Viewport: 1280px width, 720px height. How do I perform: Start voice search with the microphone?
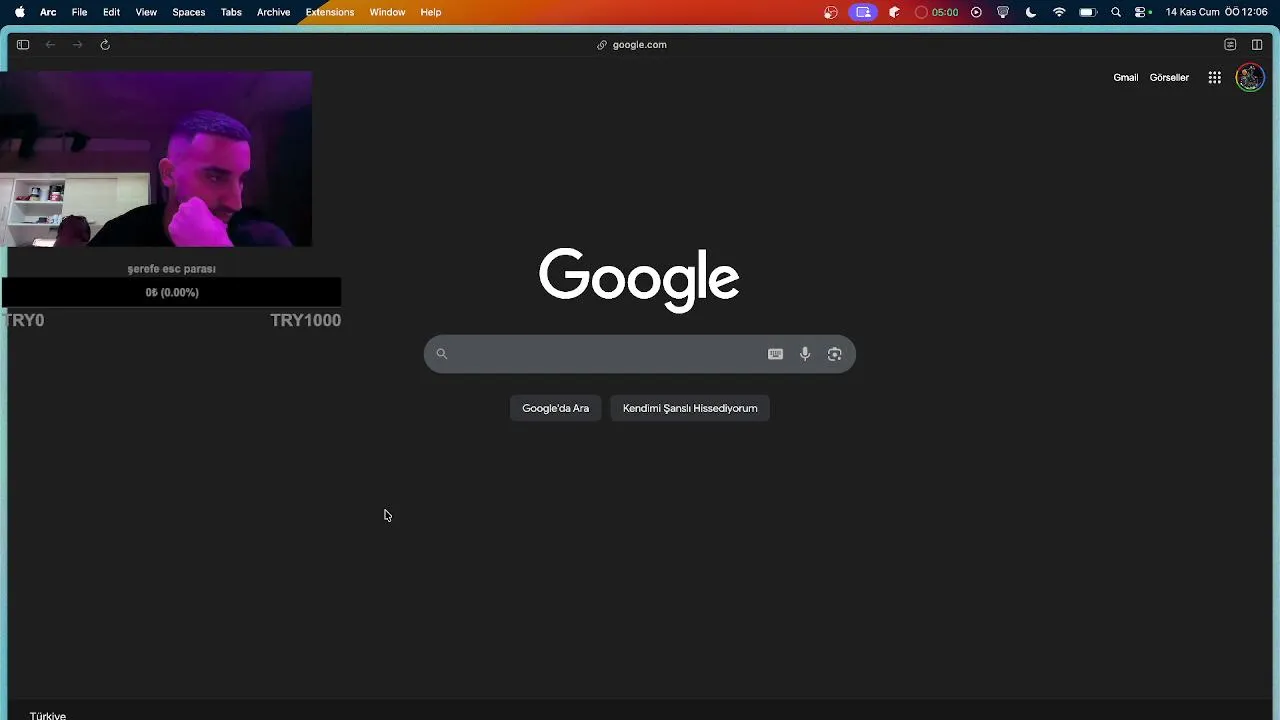pyautogui.click(x=805, y=354)
